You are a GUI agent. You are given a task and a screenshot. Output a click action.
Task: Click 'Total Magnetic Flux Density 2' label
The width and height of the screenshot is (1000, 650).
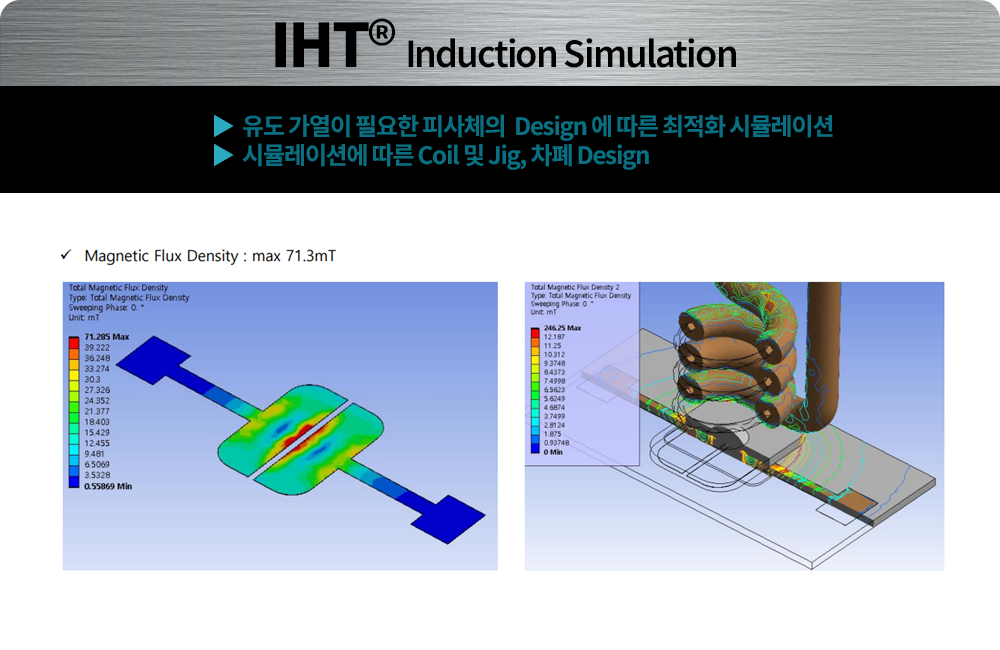(576, 287)
